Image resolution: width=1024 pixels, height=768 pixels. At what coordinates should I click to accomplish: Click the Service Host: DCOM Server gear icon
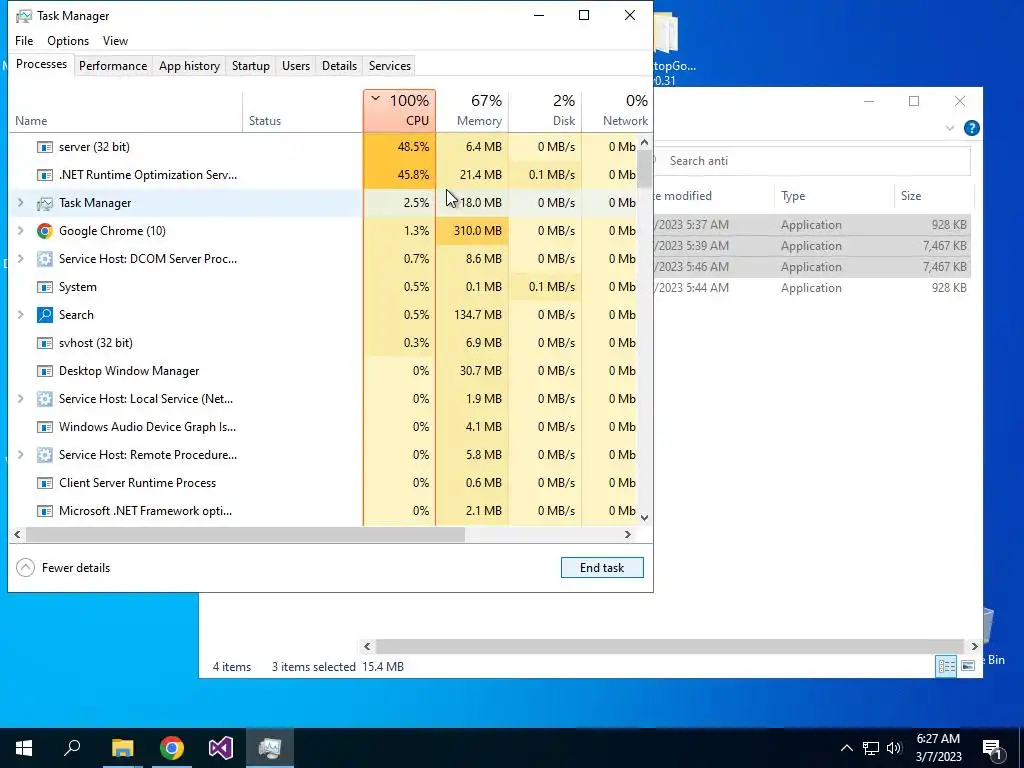(x=44, y=259)
